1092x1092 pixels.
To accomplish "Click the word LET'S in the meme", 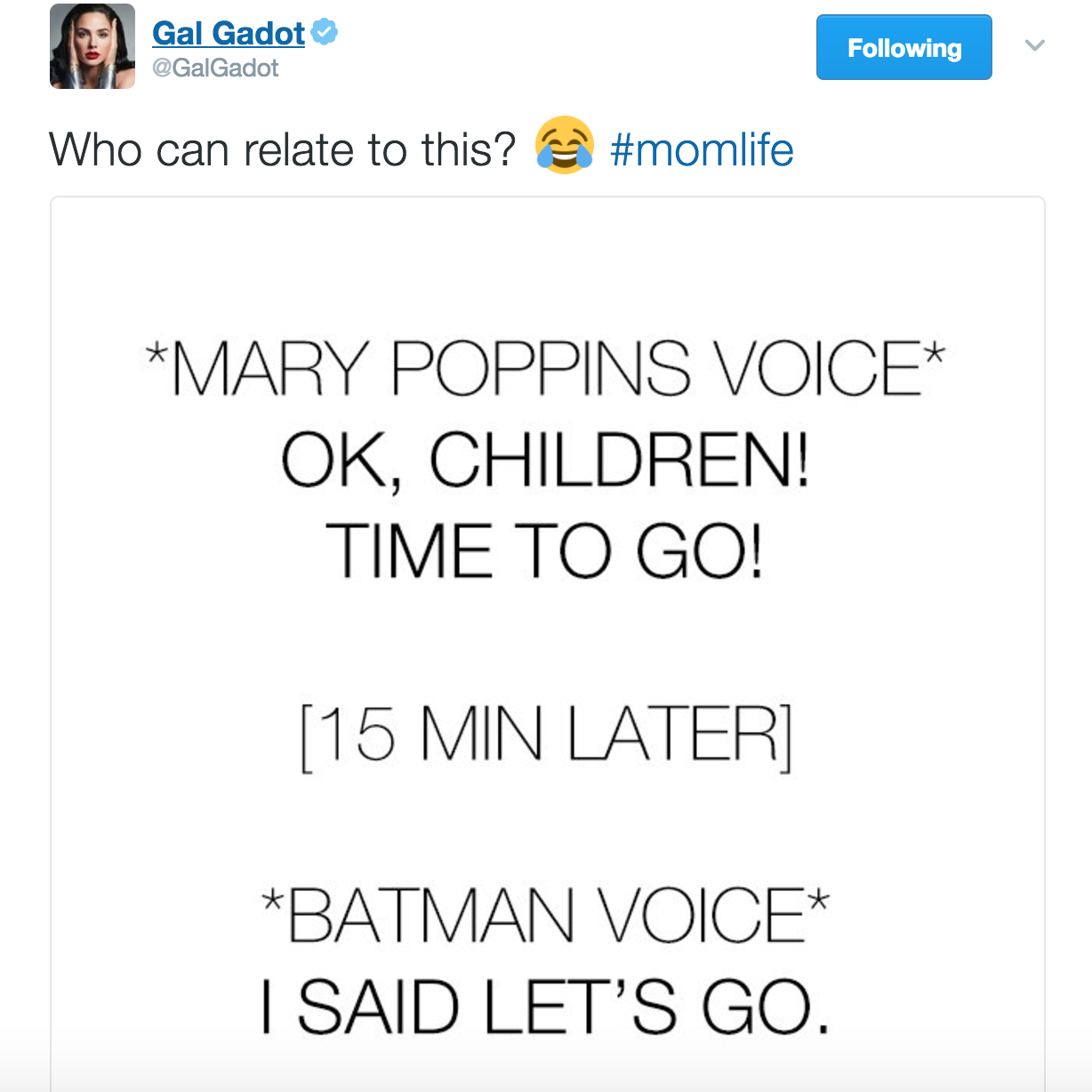I will [x=580, y=1007].
